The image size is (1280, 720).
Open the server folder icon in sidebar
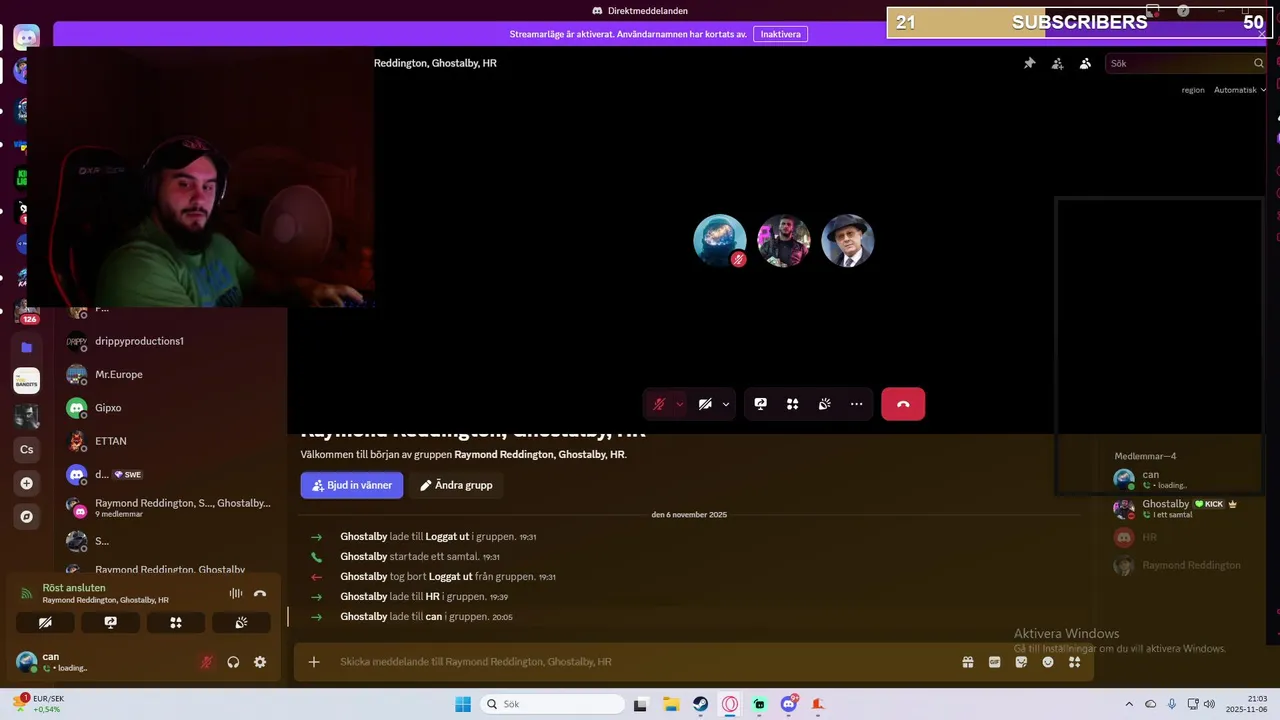coord(27,347)
